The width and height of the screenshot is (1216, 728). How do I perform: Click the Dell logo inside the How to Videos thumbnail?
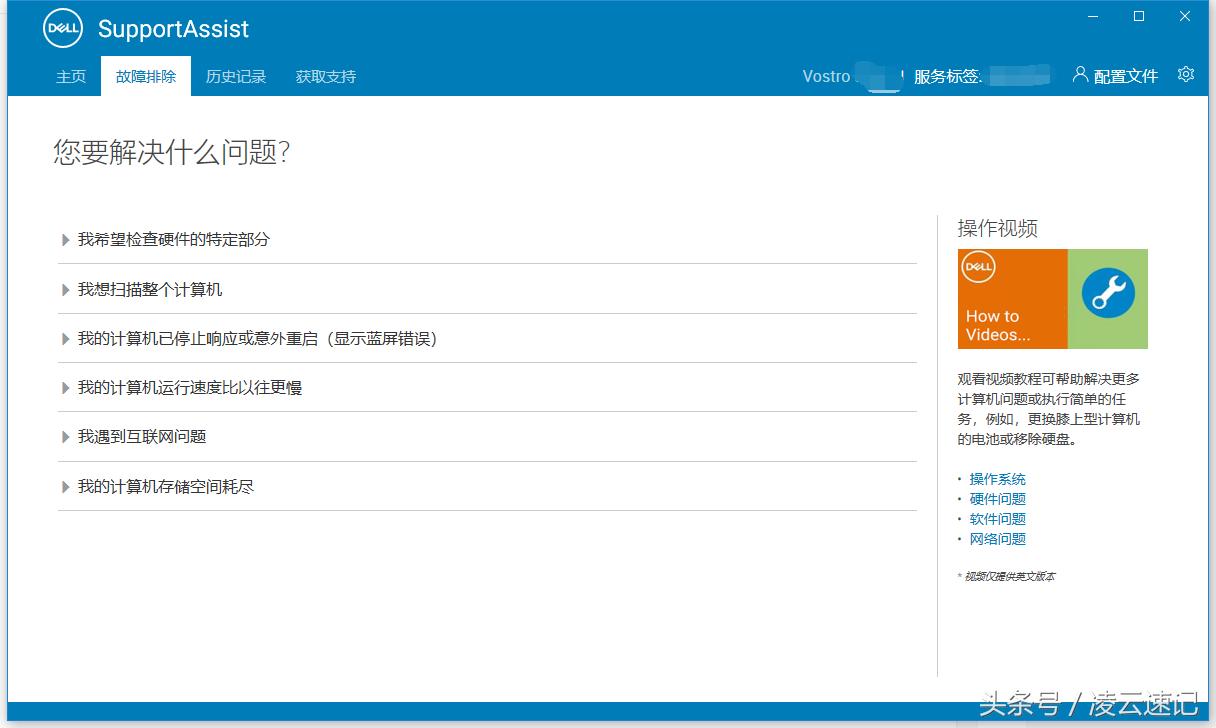tap(977, 267)
